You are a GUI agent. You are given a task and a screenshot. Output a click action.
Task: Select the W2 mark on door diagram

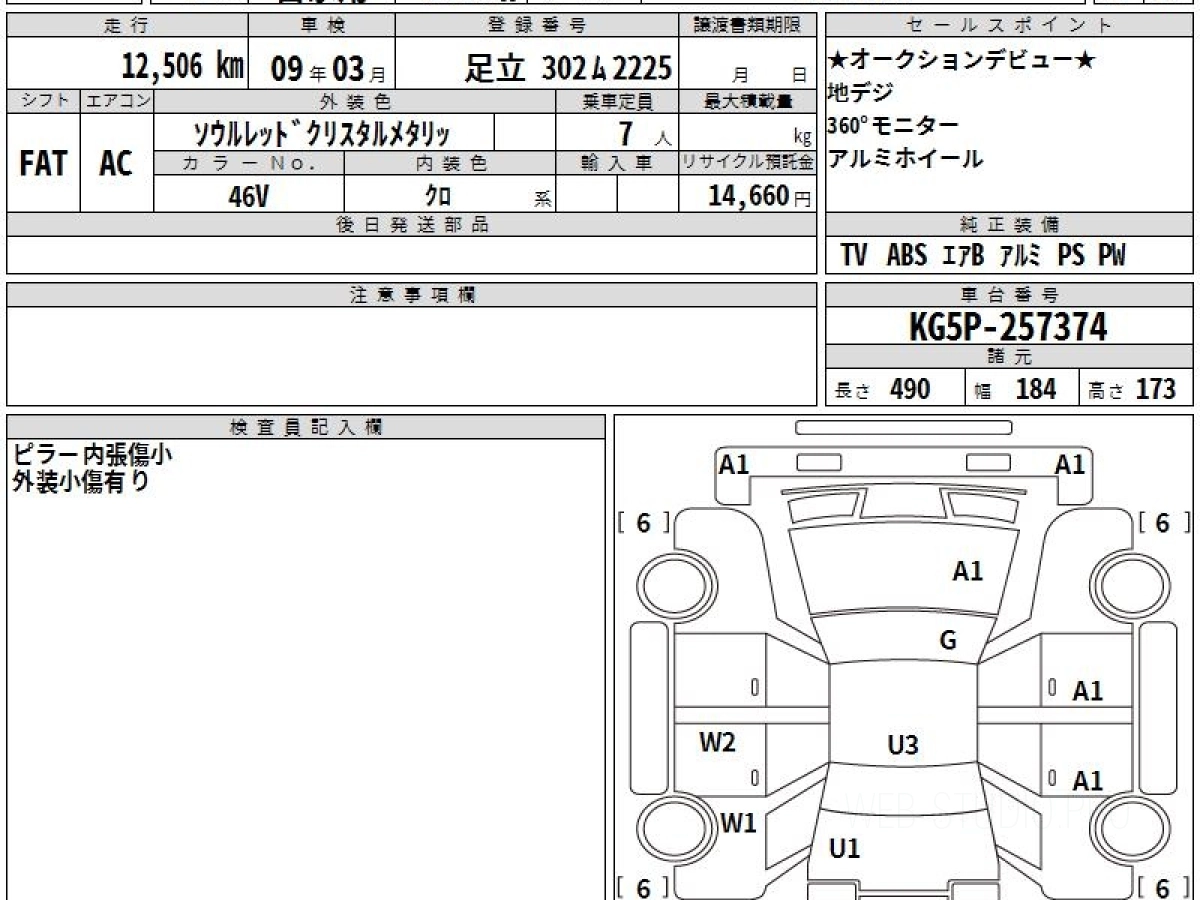(x=717, y=742)
